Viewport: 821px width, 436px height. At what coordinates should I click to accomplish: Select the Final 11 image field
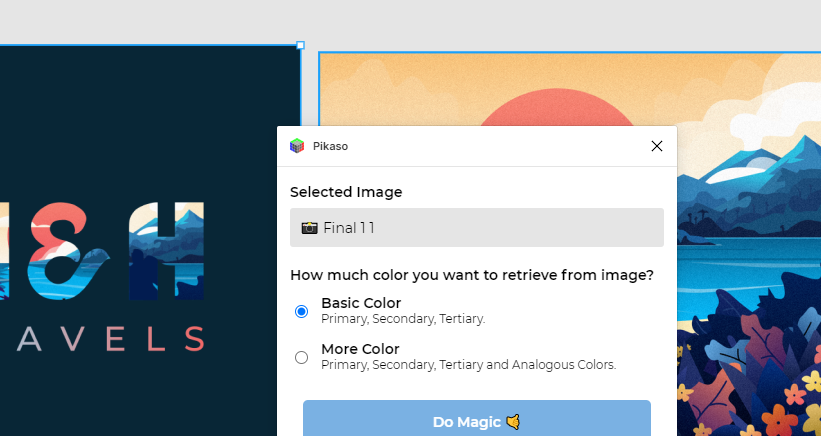(x=477, y=227)
